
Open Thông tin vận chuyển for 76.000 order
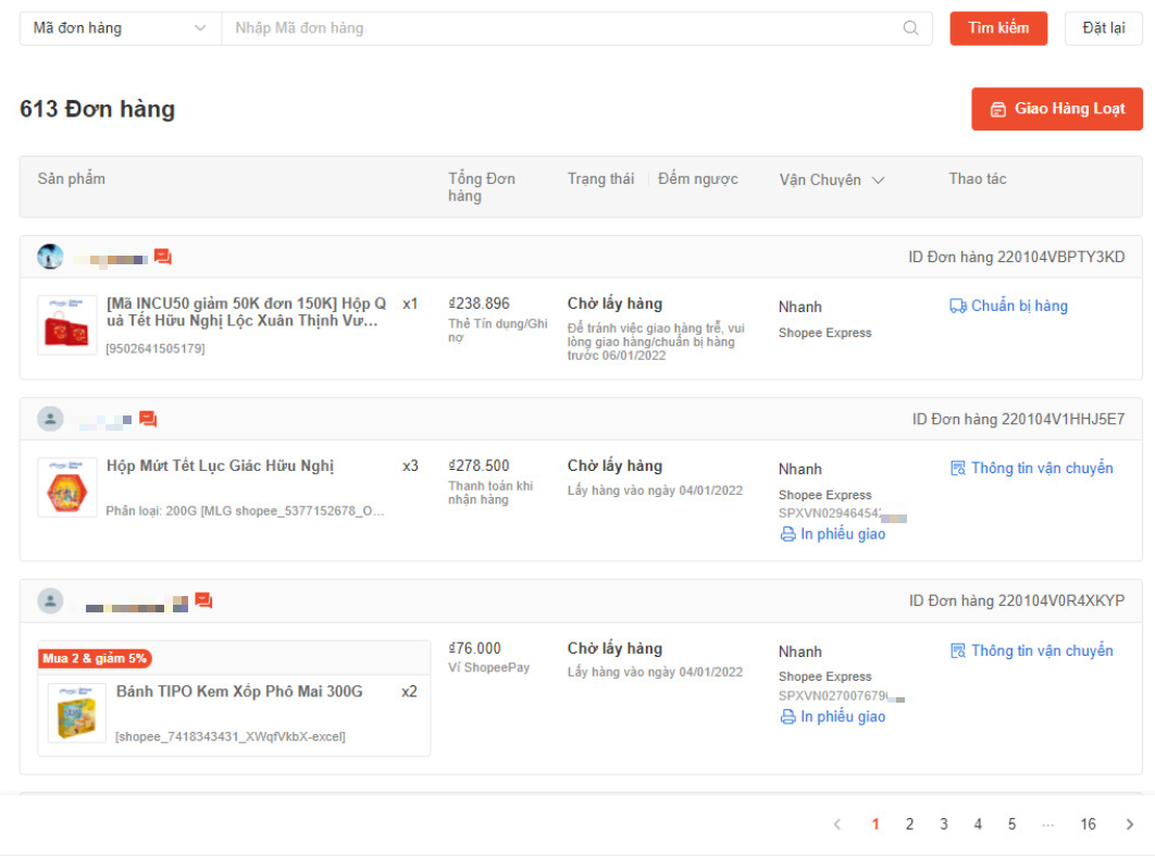1032,650
